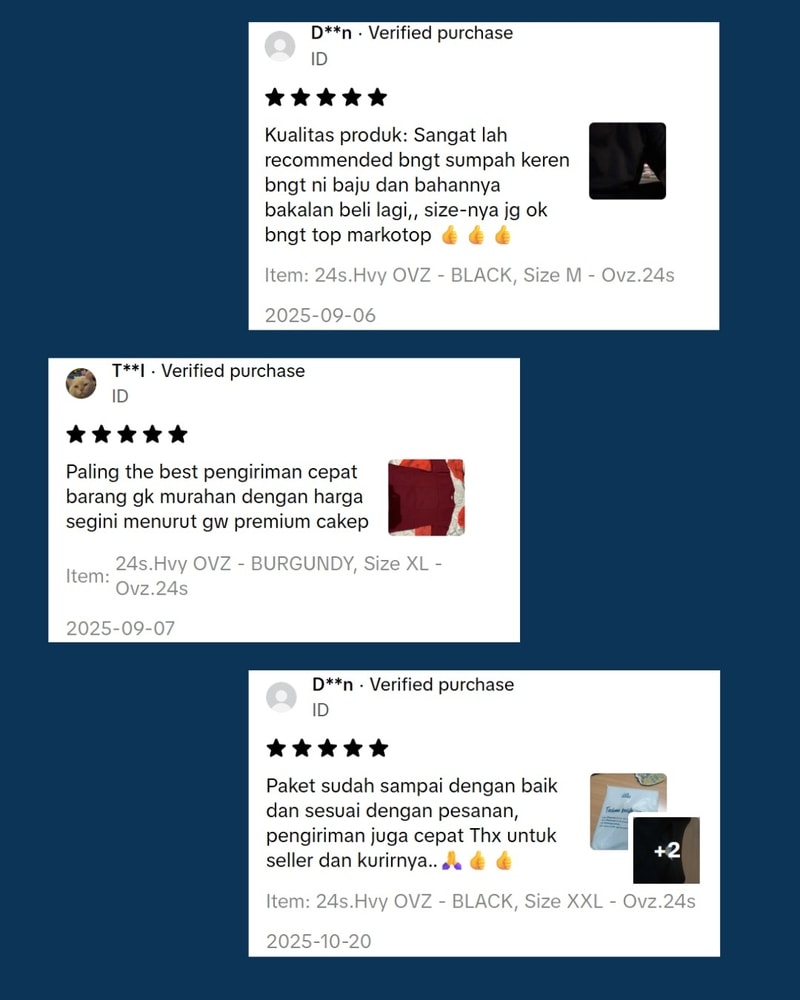Open item 24s.Hvy OVZ - BLACK, Size M
The height and width of the screenshot is (1000, 800).
point(470,276)
